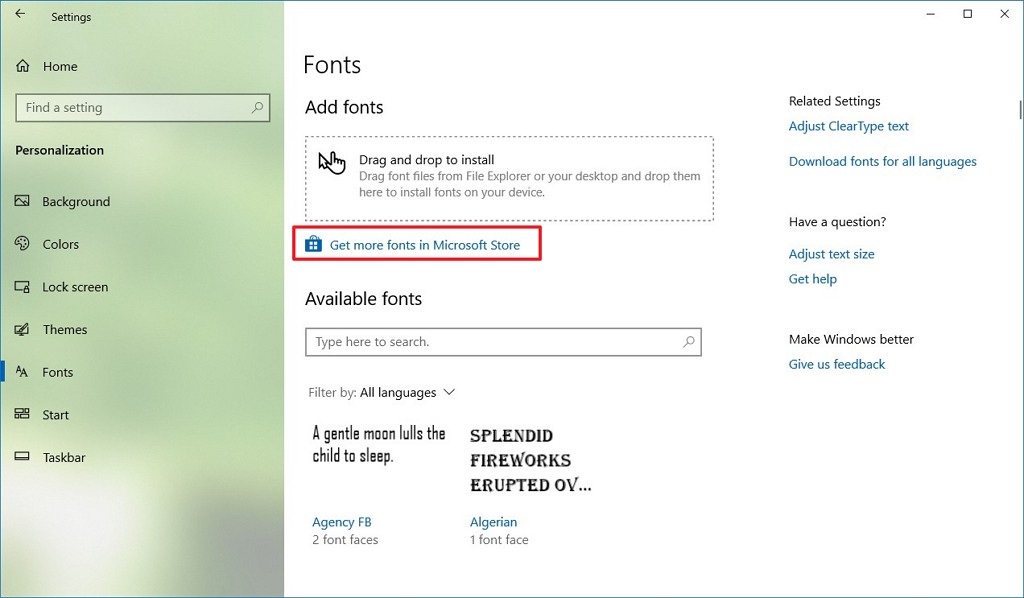The width and height of the screenshot is (1024, 598).
Task: Click Get more fonts in Microsoft Store
Action: 424,245
